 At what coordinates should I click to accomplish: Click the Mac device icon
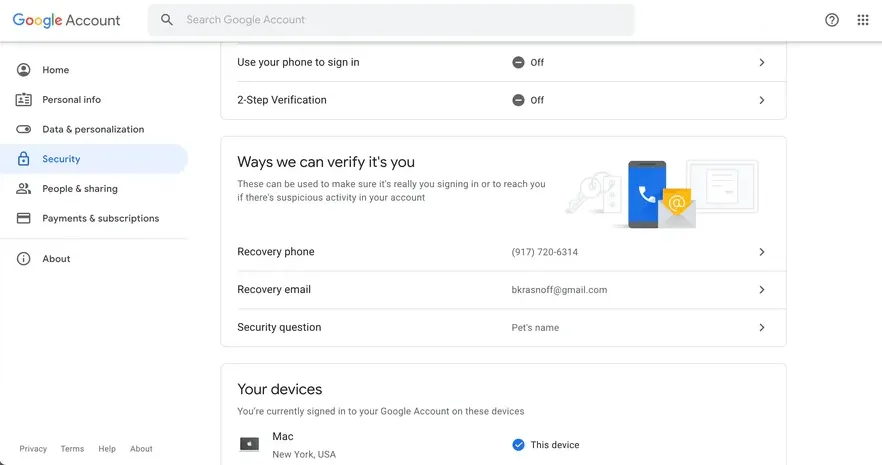pyautogui.click(x=249, y=444)
